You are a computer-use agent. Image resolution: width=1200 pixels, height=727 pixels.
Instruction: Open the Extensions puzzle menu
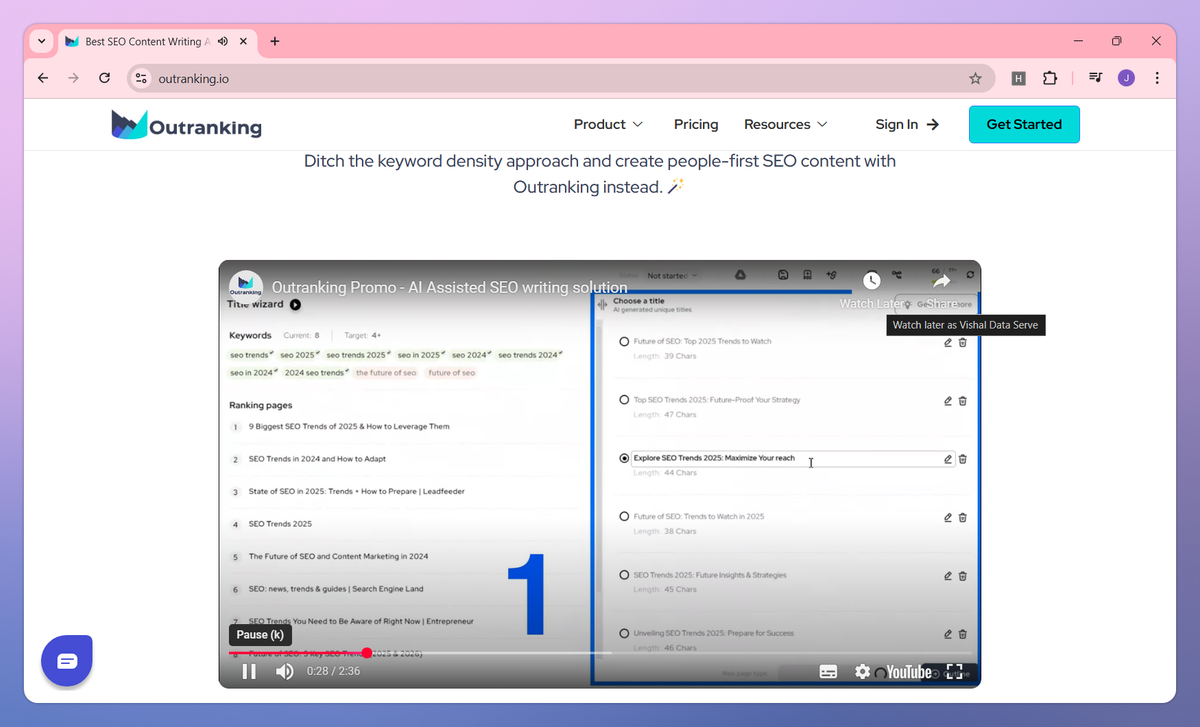pos(1050,78)
